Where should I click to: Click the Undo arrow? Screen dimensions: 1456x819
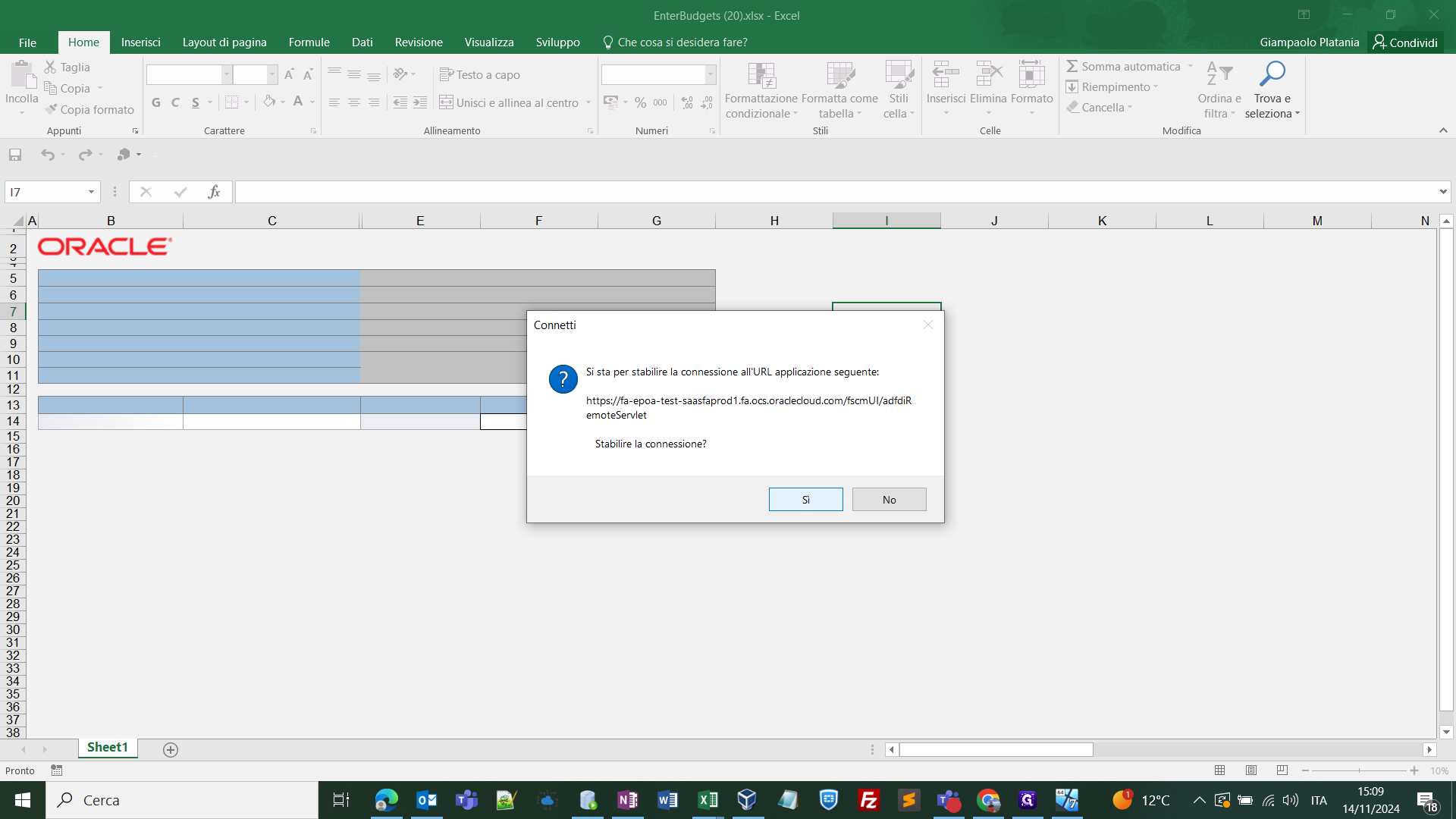coord(48,155)
